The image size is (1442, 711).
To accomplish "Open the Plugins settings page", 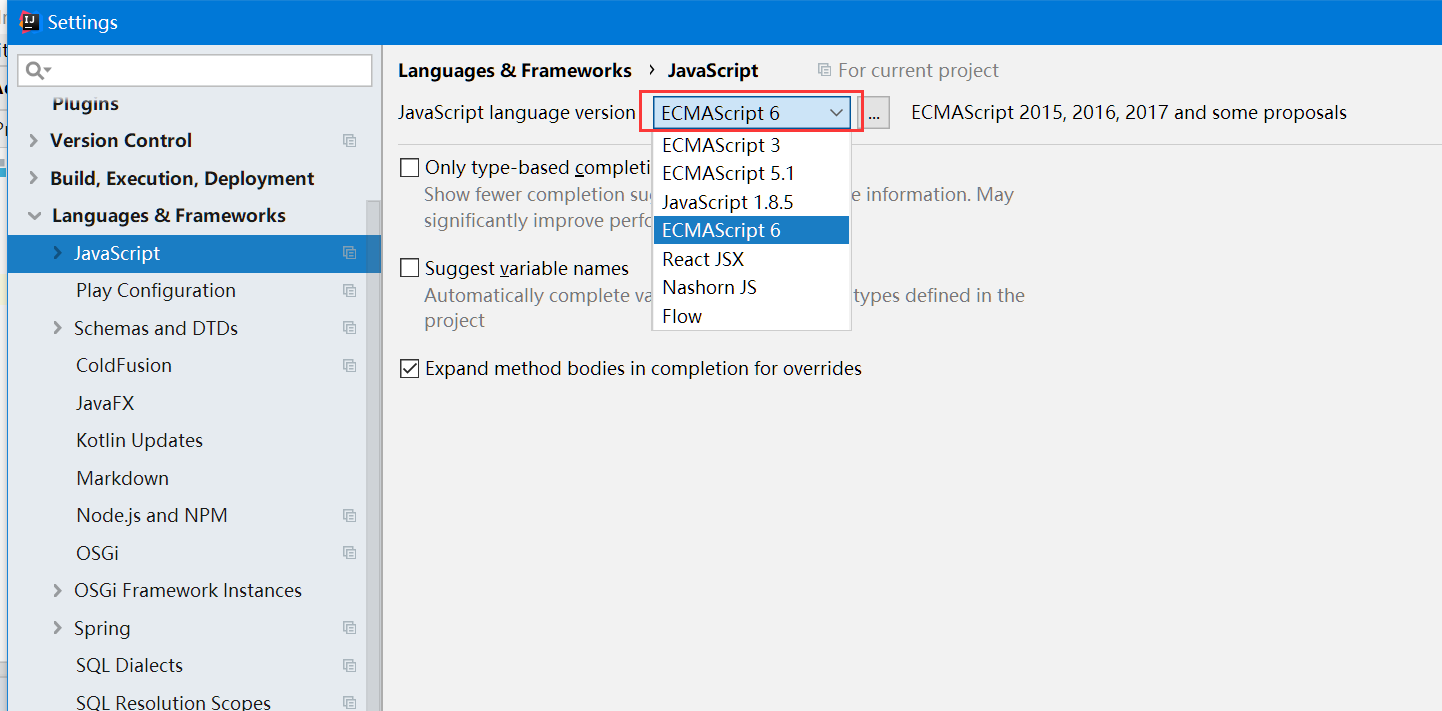I will tap(86, 103).
